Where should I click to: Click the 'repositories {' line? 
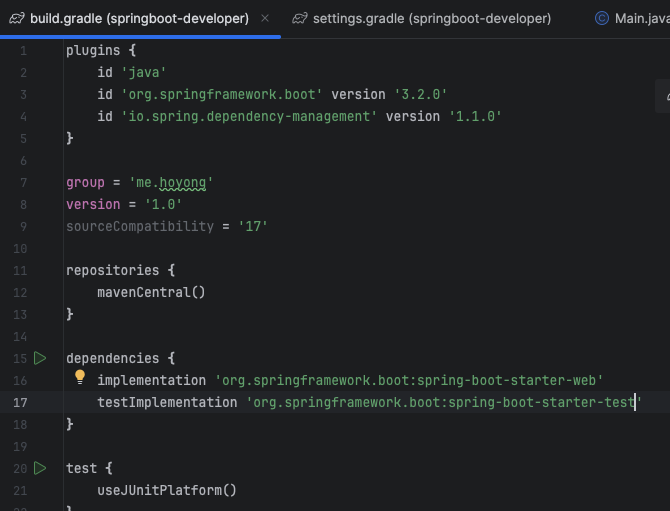[120, 270]
